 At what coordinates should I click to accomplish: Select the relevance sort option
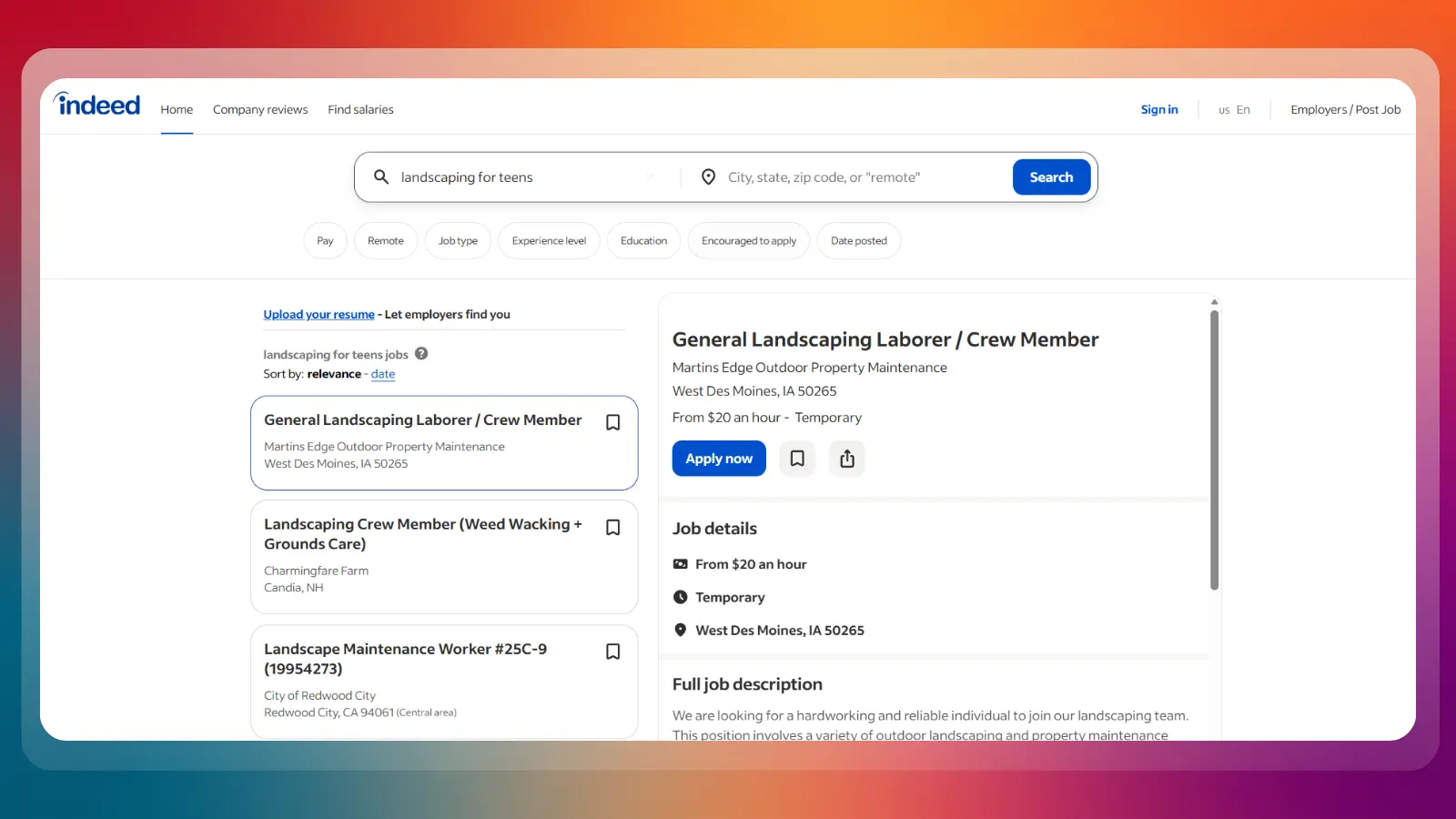tap(334, 374)
